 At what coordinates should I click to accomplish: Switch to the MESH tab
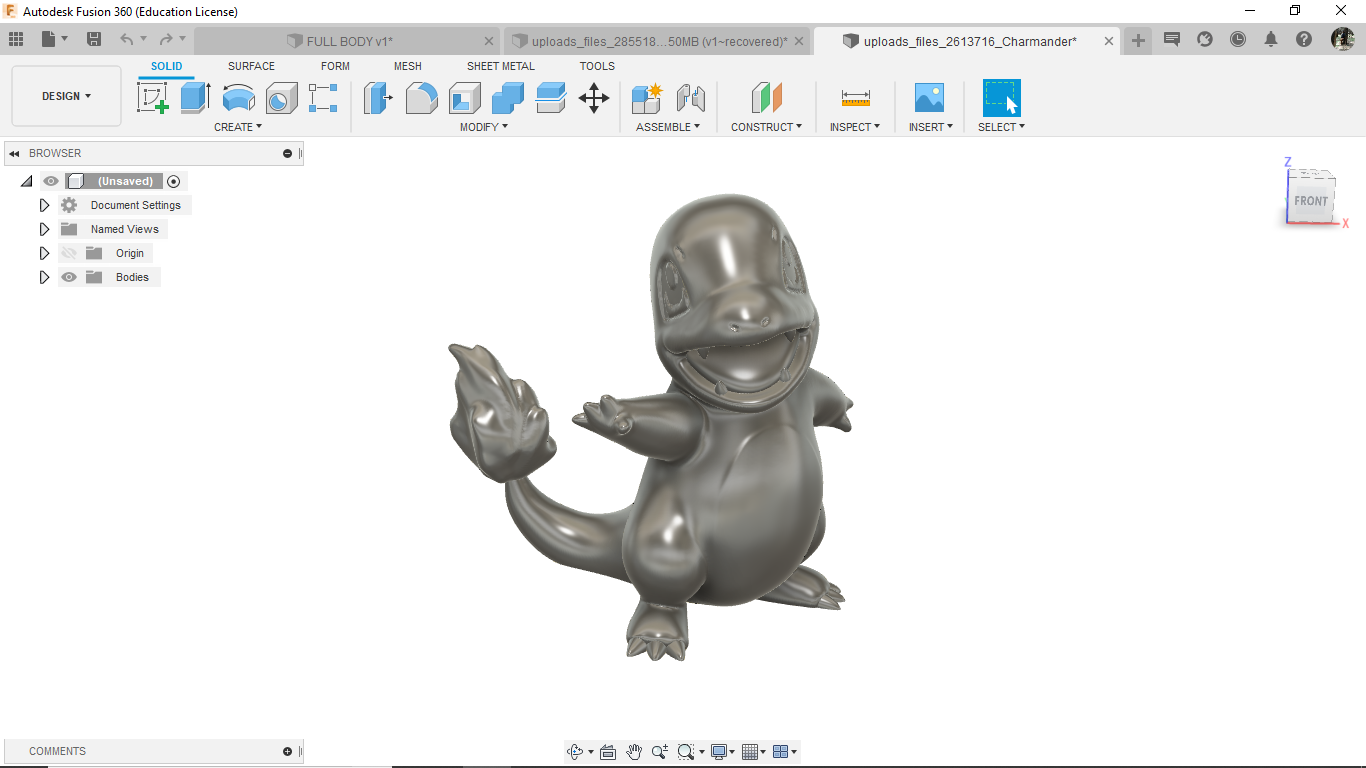[408, 66]
